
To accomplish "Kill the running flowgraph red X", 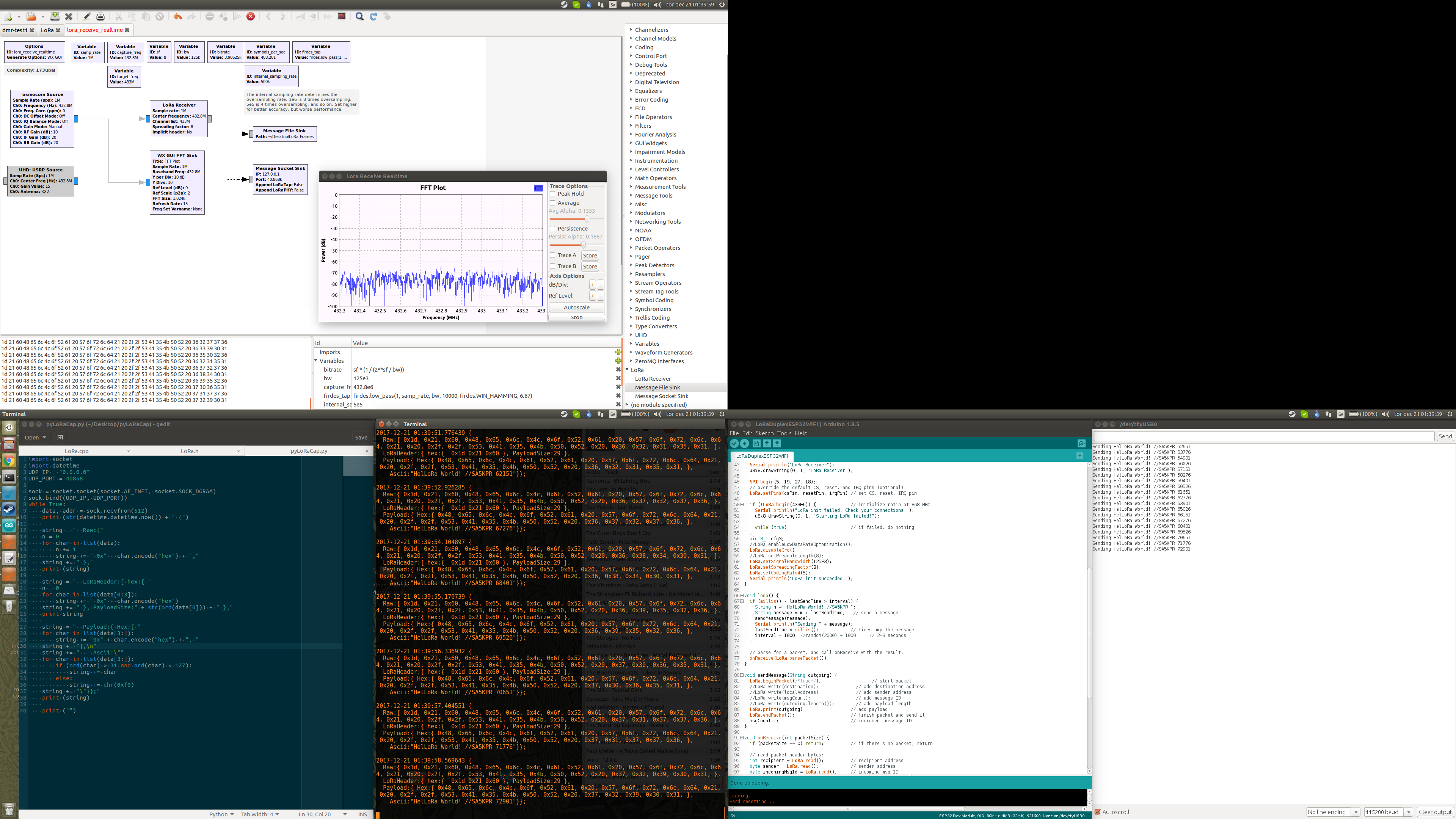I will [x=250, y=16].
